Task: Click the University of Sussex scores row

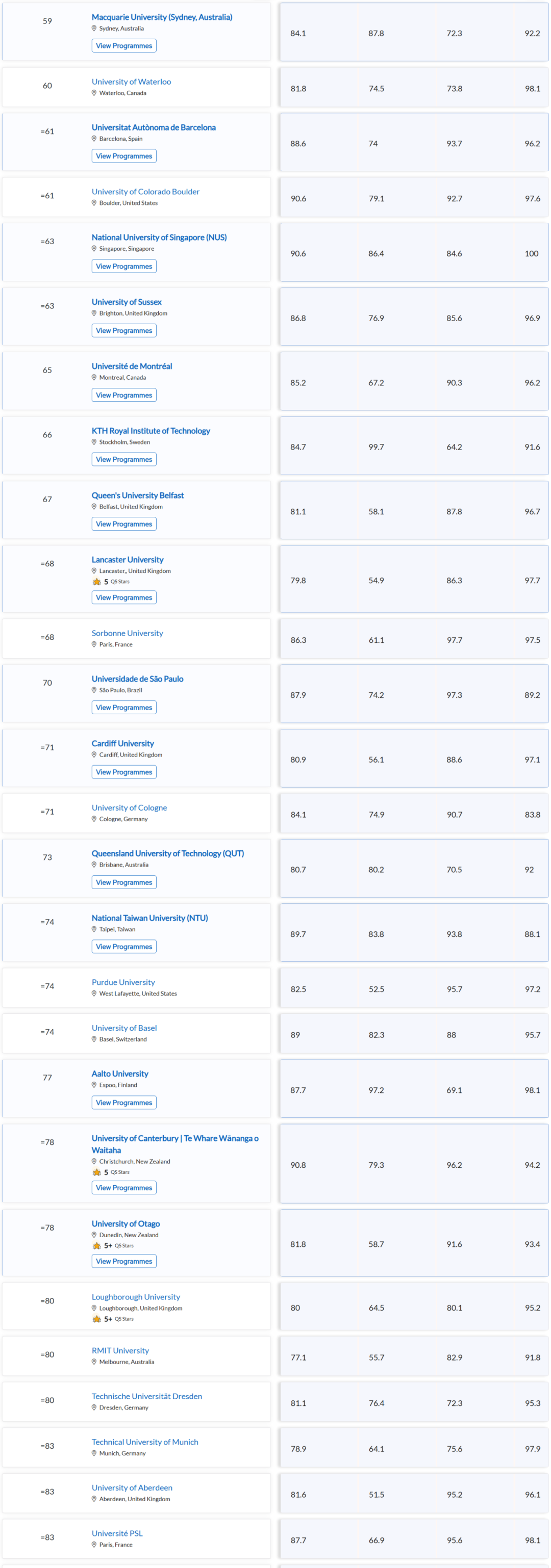Action: point(414,317)
